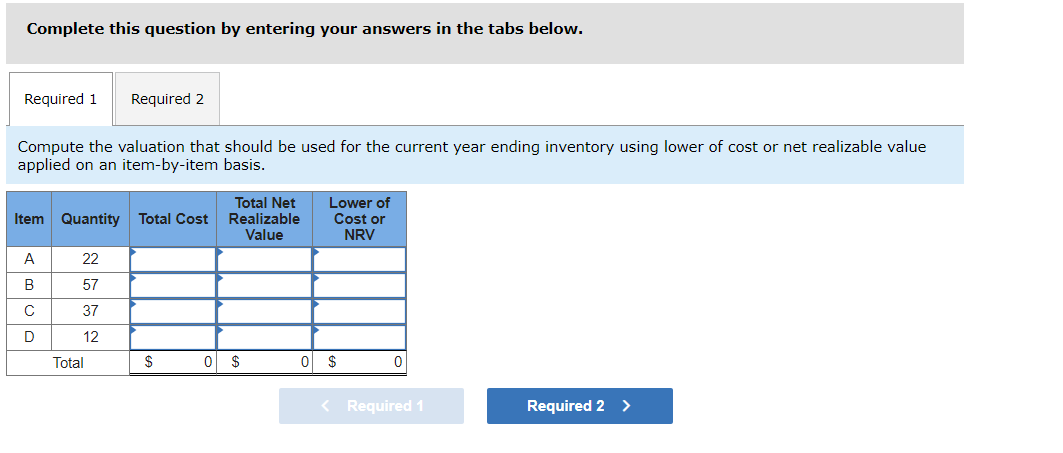Click Lower of Cost or NRV for item D
This screenshot has height=453, width=1063.
pos(359,337)
